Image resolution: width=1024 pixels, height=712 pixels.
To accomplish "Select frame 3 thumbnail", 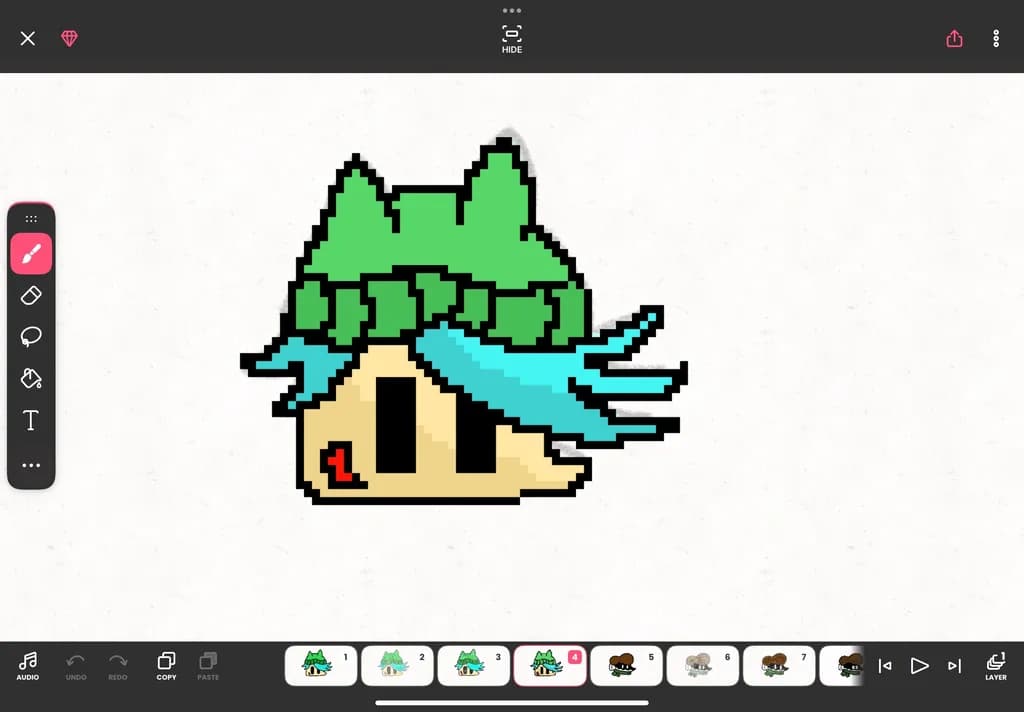I will [473, 666].
